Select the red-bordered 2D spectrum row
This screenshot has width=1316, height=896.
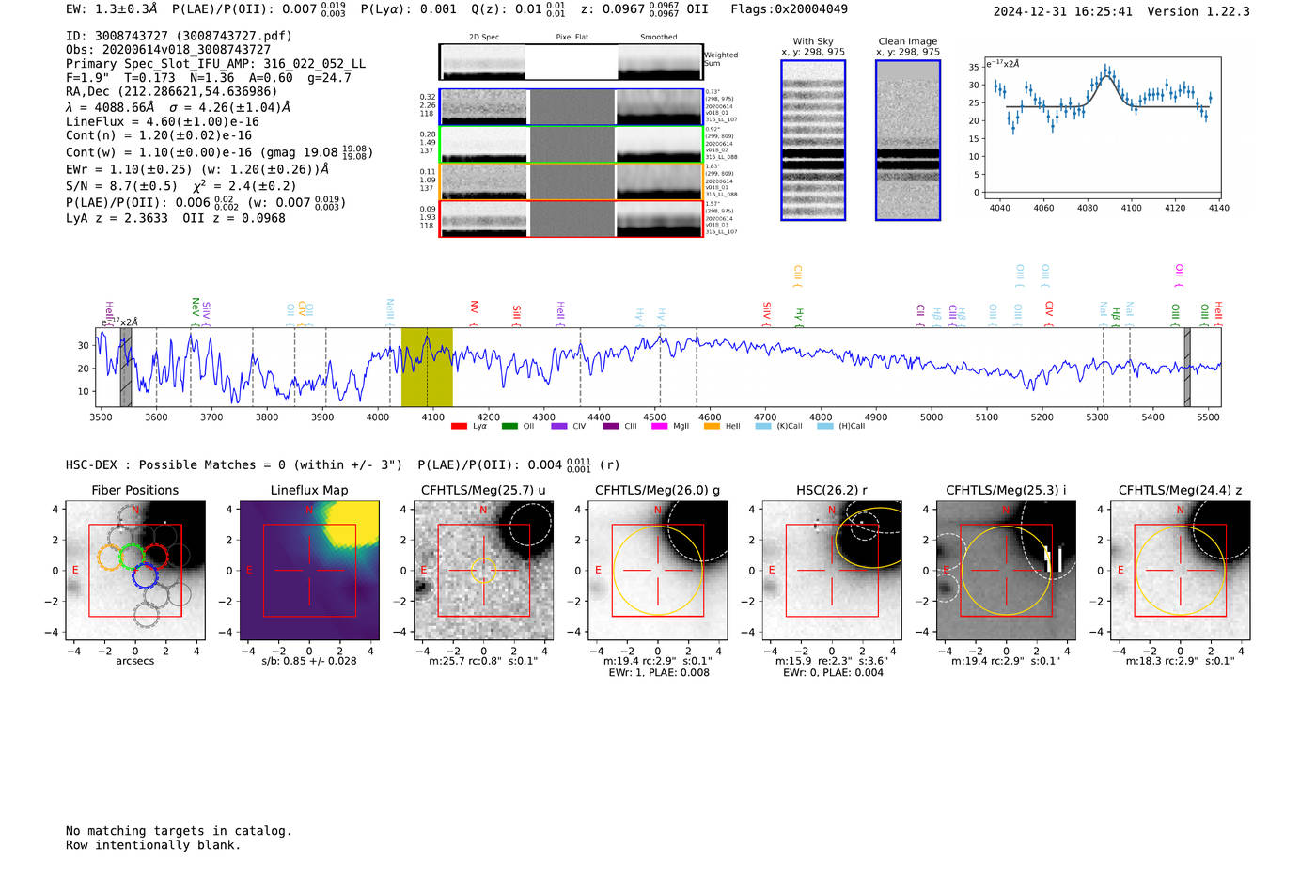coord(571,219)
